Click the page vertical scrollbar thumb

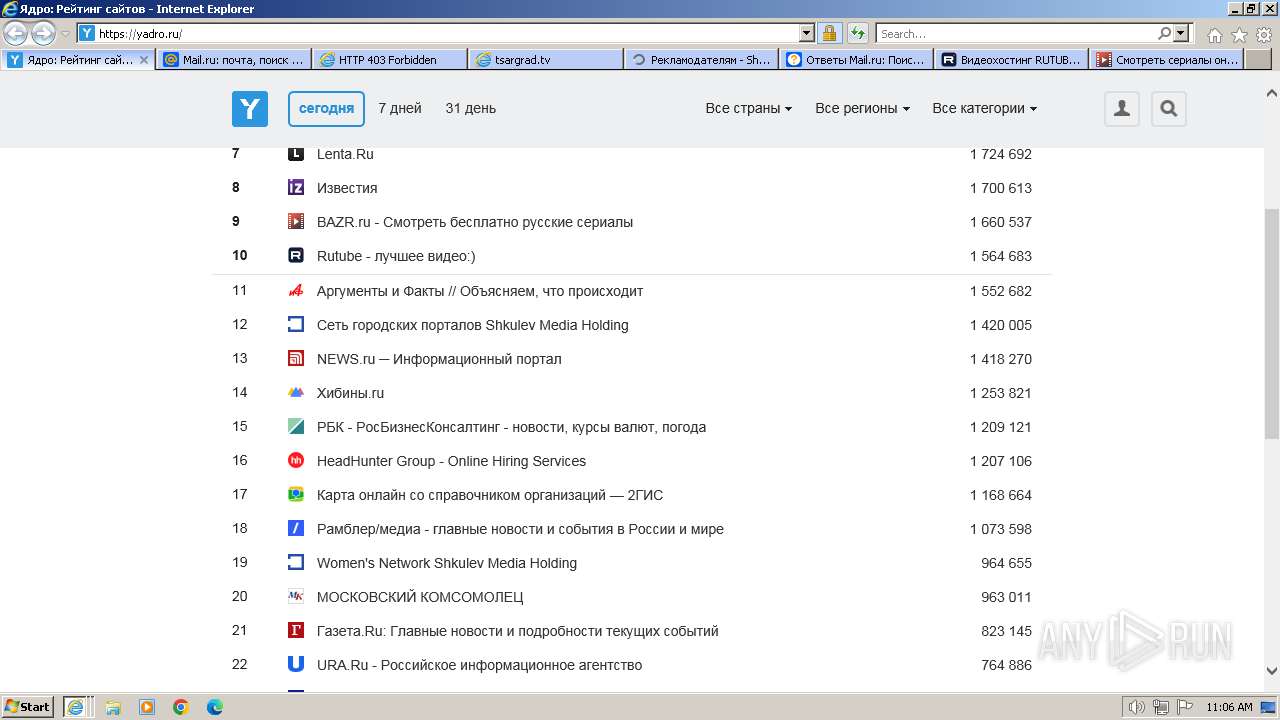1272,324
